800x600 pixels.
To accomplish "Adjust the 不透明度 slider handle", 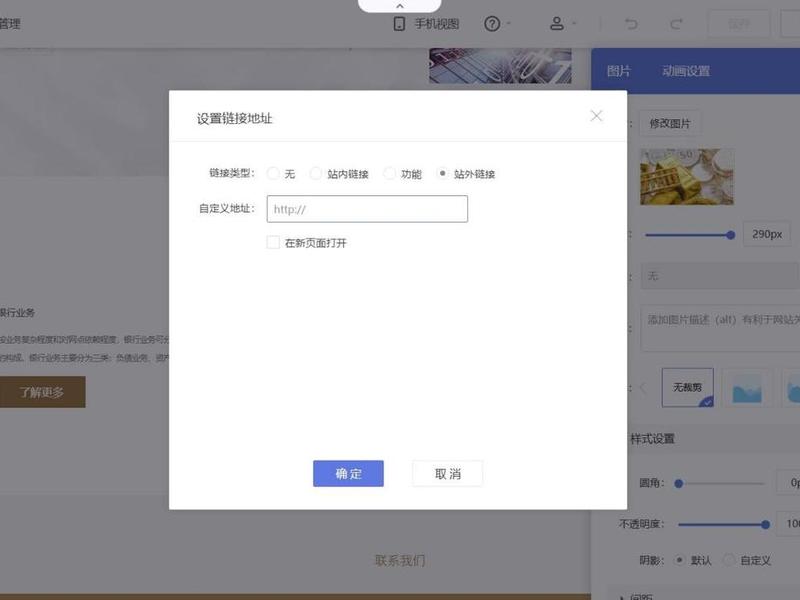I will coord(765,524).
